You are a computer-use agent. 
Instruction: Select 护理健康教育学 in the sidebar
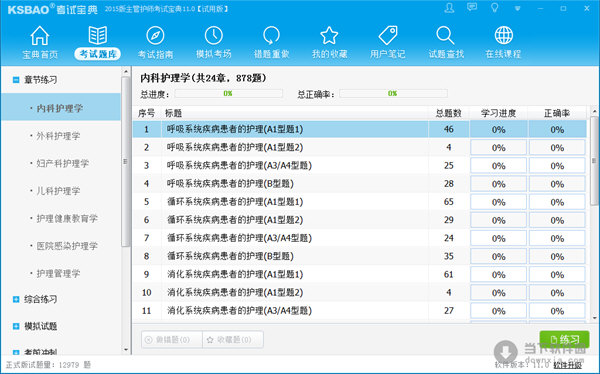(67, 219)
